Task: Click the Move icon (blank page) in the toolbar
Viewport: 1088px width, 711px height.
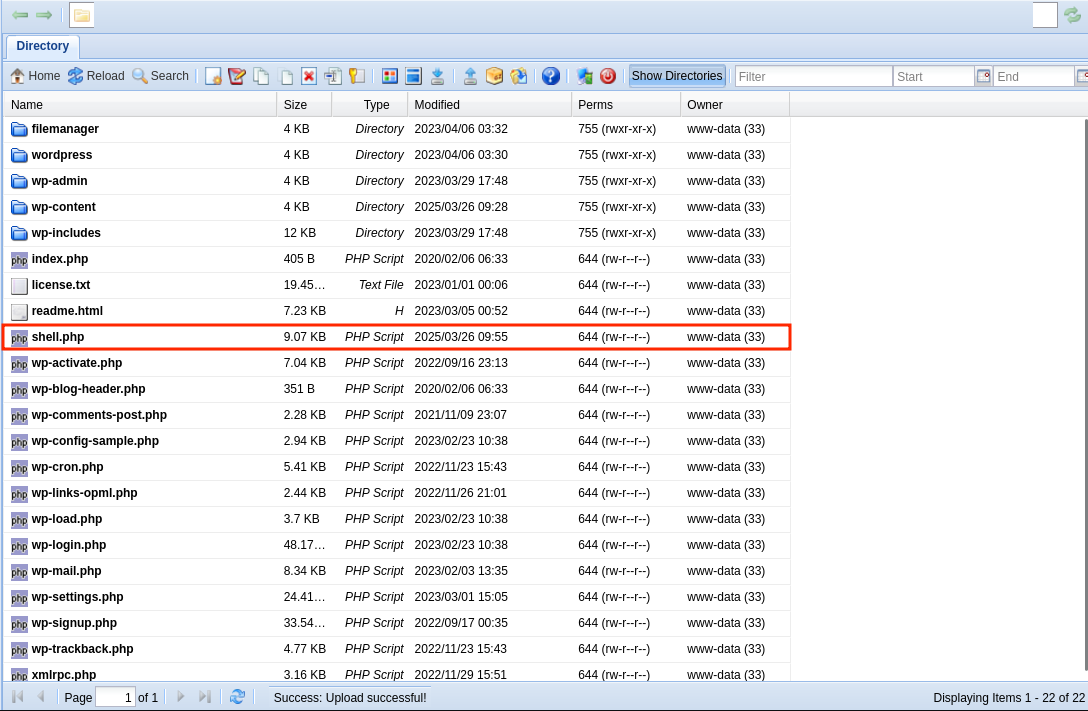Action: click(x=285, y=76)
